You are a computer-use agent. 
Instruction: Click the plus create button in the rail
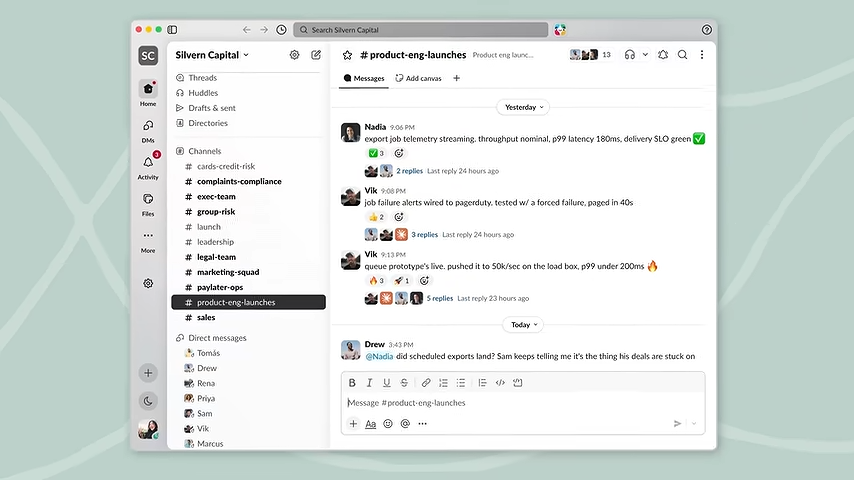148,373
